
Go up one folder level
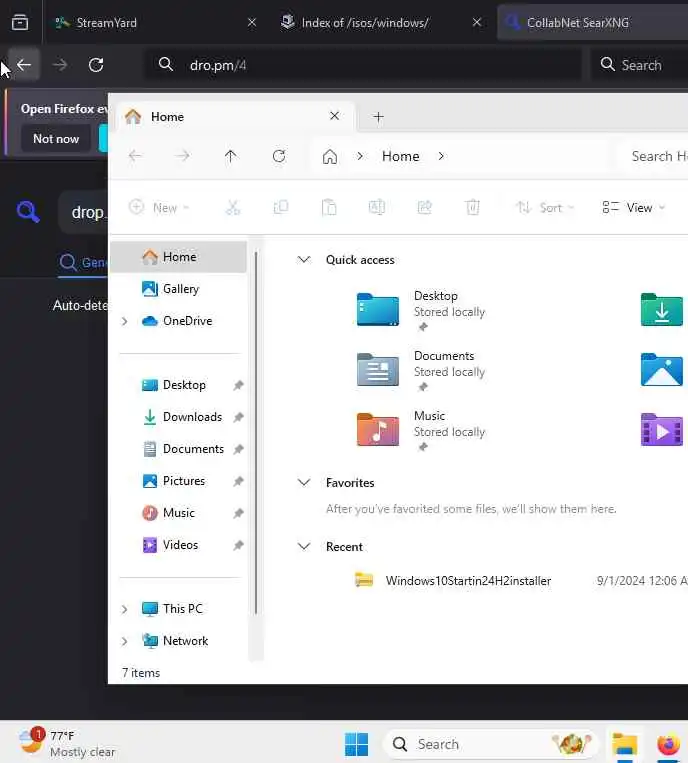(x=231, y=156)
